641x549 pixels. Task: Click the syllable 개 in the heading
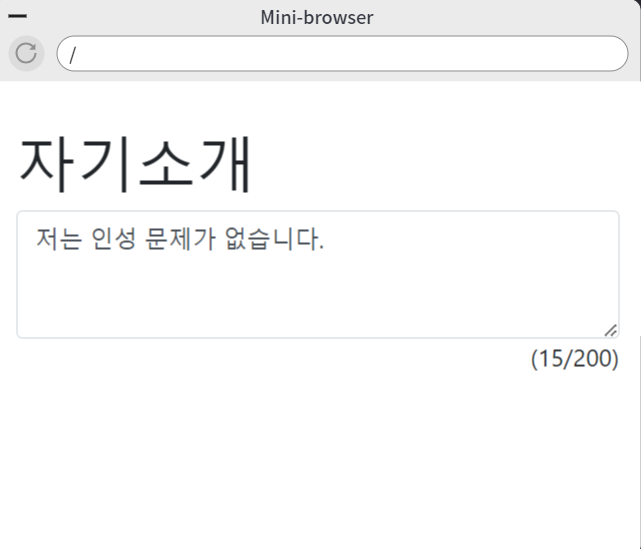[226, 164]
